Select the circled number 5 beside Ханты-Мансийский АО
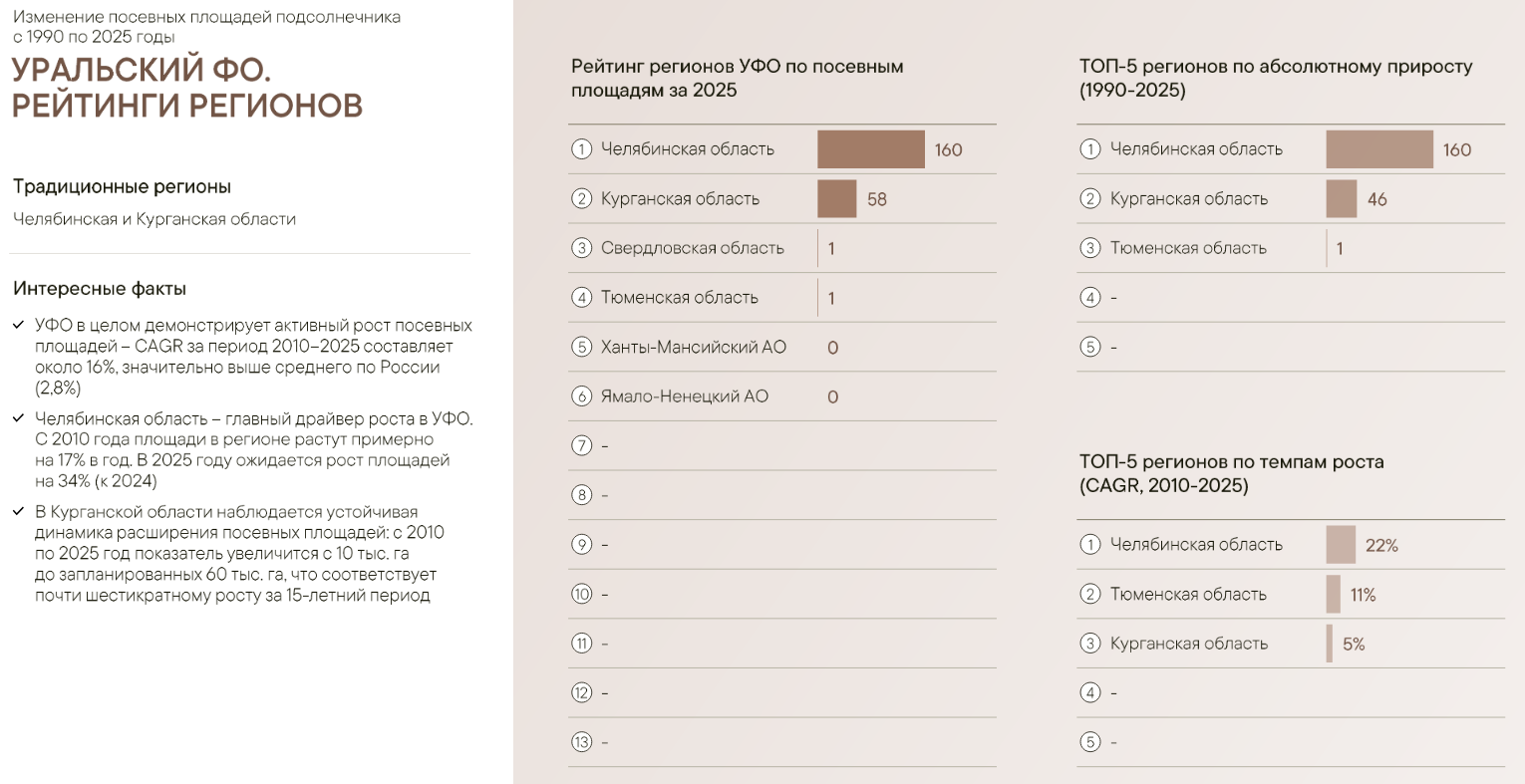Image resolution: width=1525 pixels, height=784 pixels. 582,347
